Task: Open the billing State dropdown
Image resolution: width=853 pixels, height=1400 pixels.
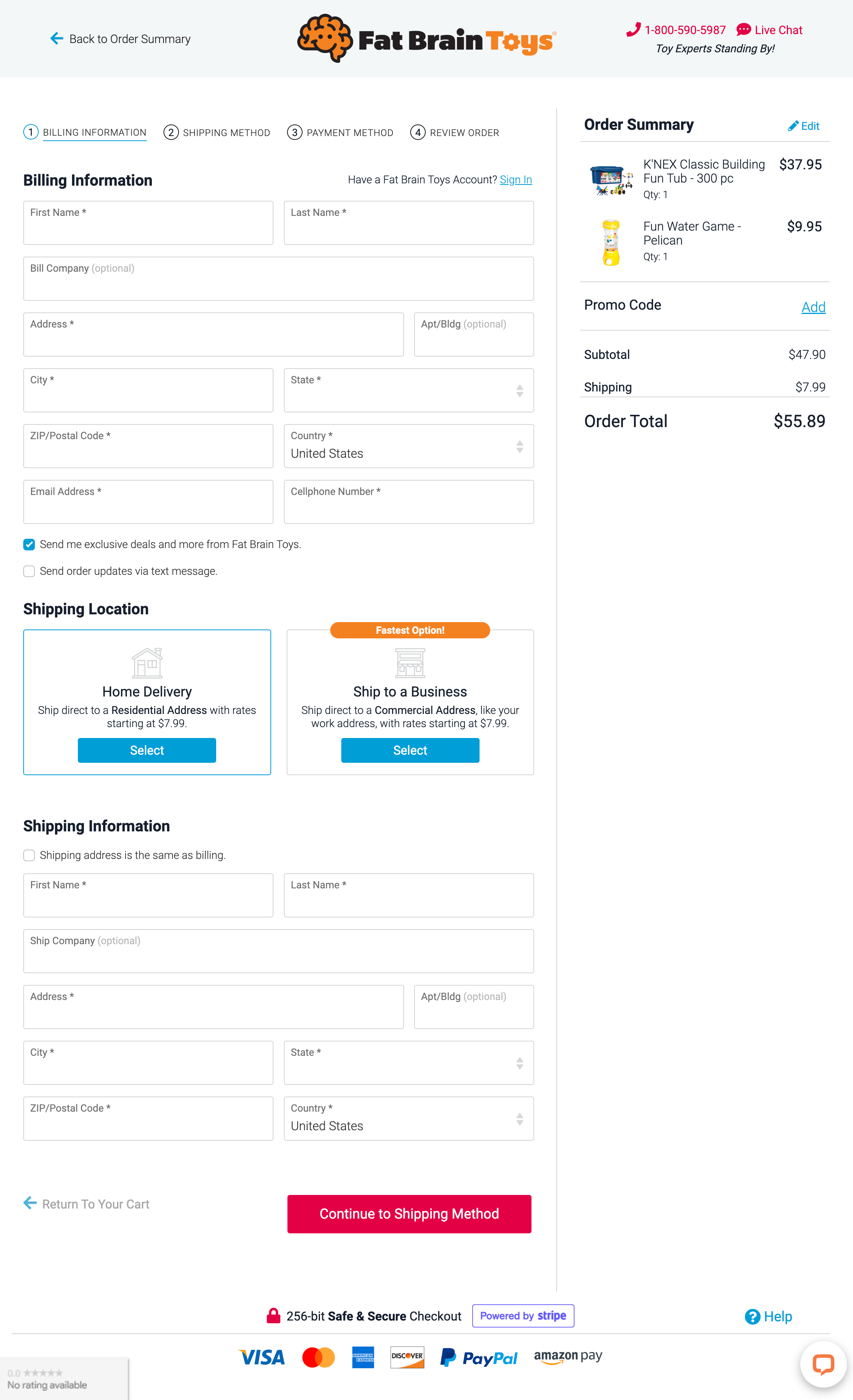Action: coord(408,390)
